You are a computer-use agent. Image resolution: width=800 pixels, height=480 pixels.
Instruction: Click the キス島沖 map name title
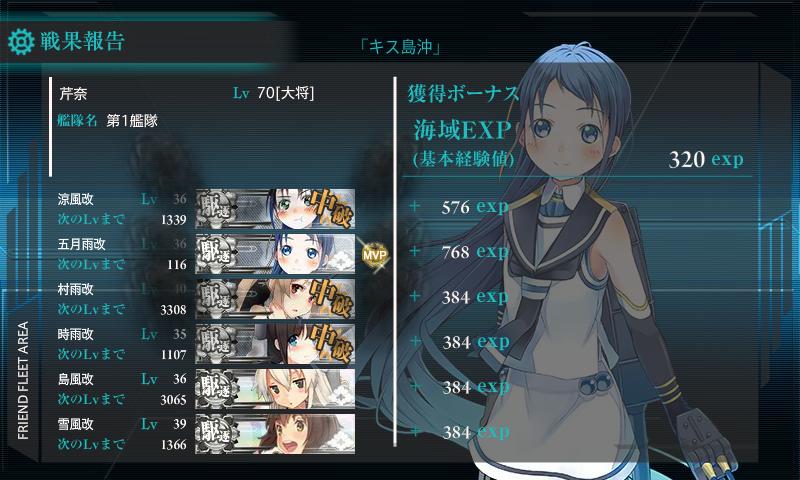click(400, 47)
